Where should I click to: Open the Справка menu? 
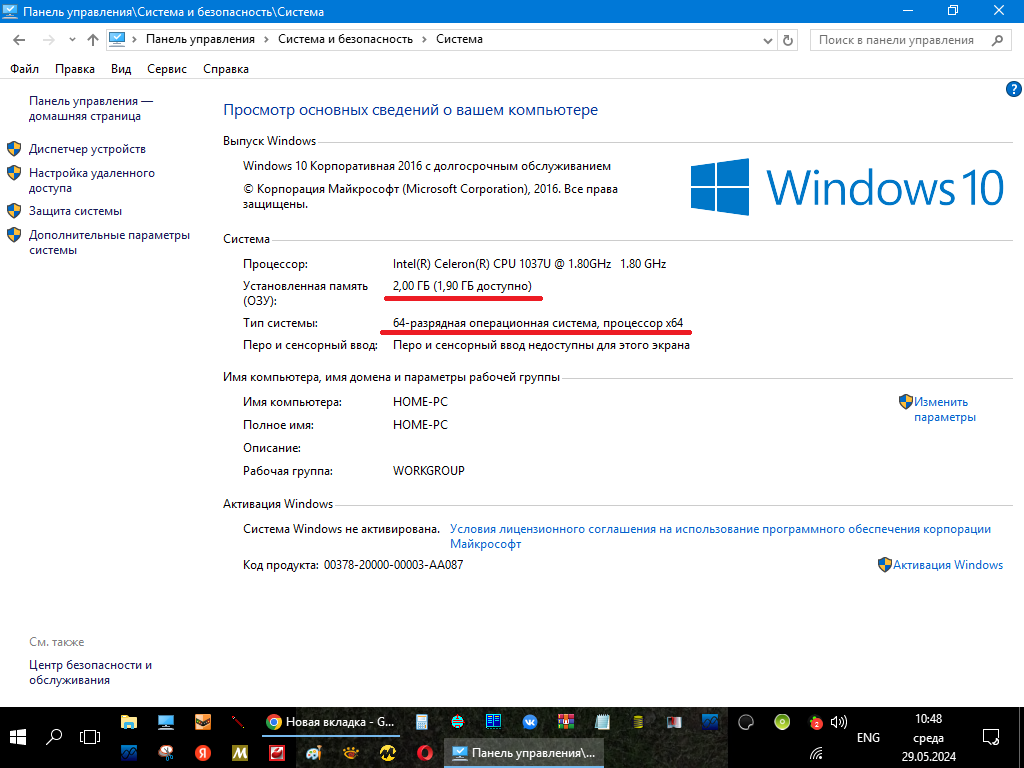[x=225, y=69]
